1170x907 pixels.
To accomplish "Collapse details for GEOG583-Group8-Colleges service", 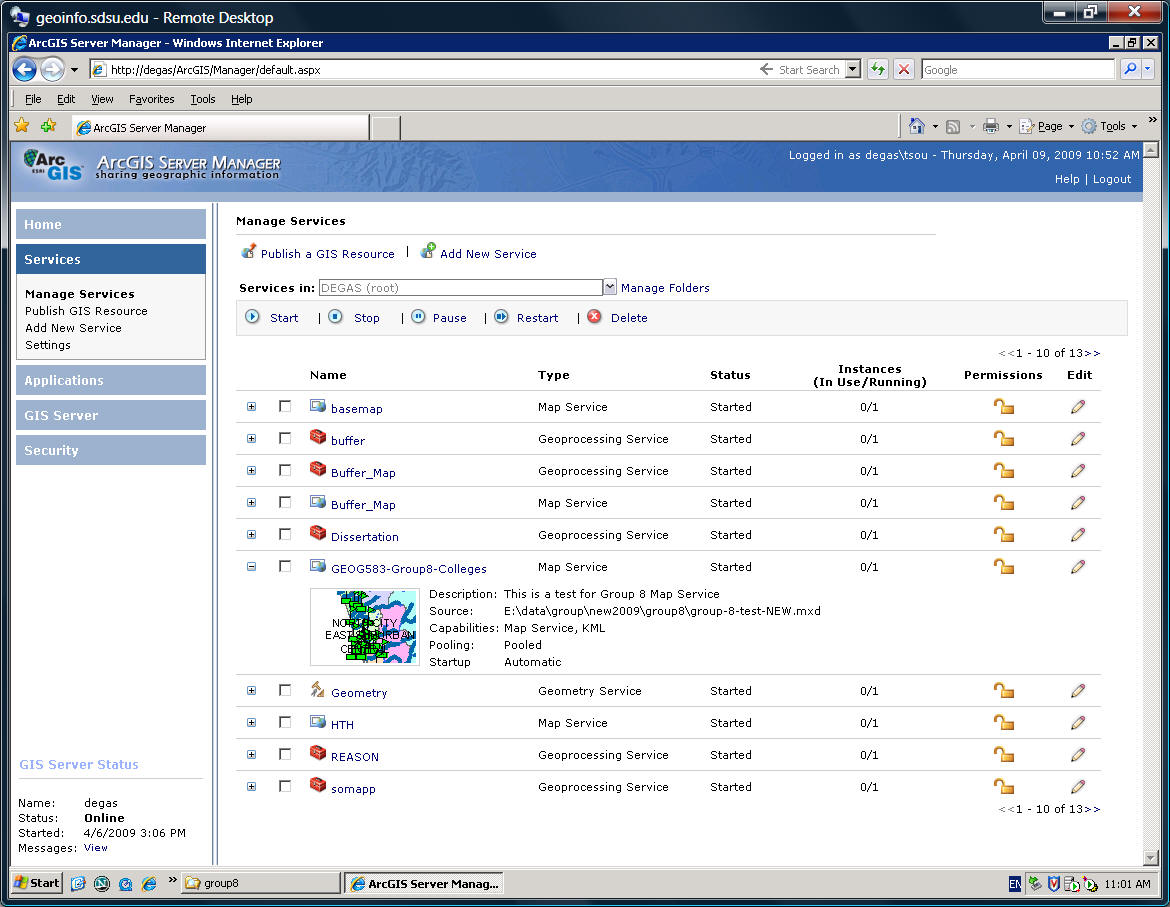I will tap(251, 567).
